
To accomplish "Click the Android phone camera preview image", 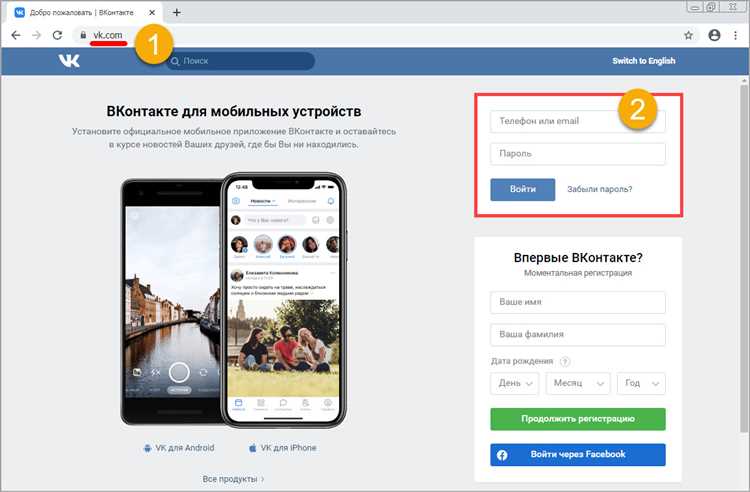I will pos(172,301).
